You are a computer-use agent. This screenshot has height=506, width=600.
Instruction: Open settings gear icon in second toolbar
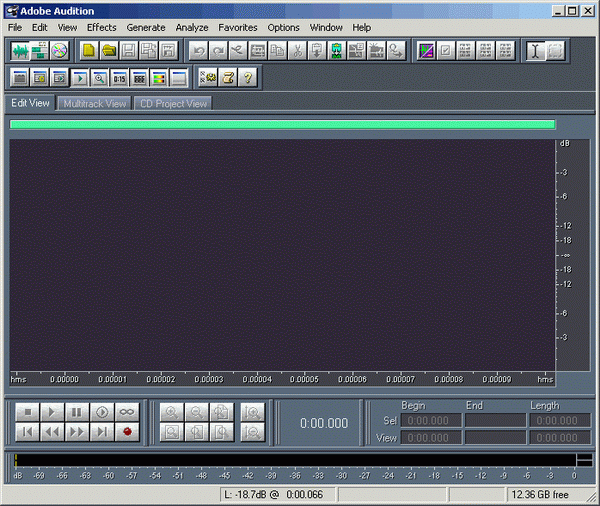pyautogui.click(x=208, y=78)
